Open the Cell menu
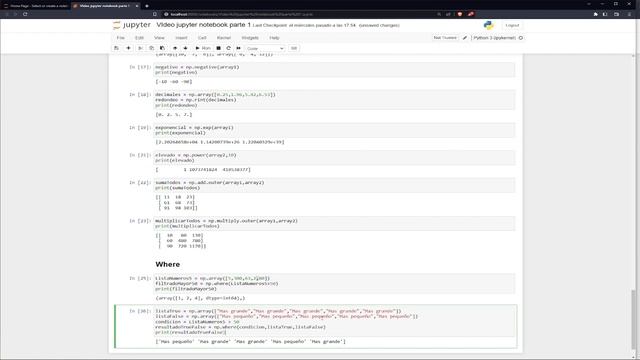 coord(202,38)
